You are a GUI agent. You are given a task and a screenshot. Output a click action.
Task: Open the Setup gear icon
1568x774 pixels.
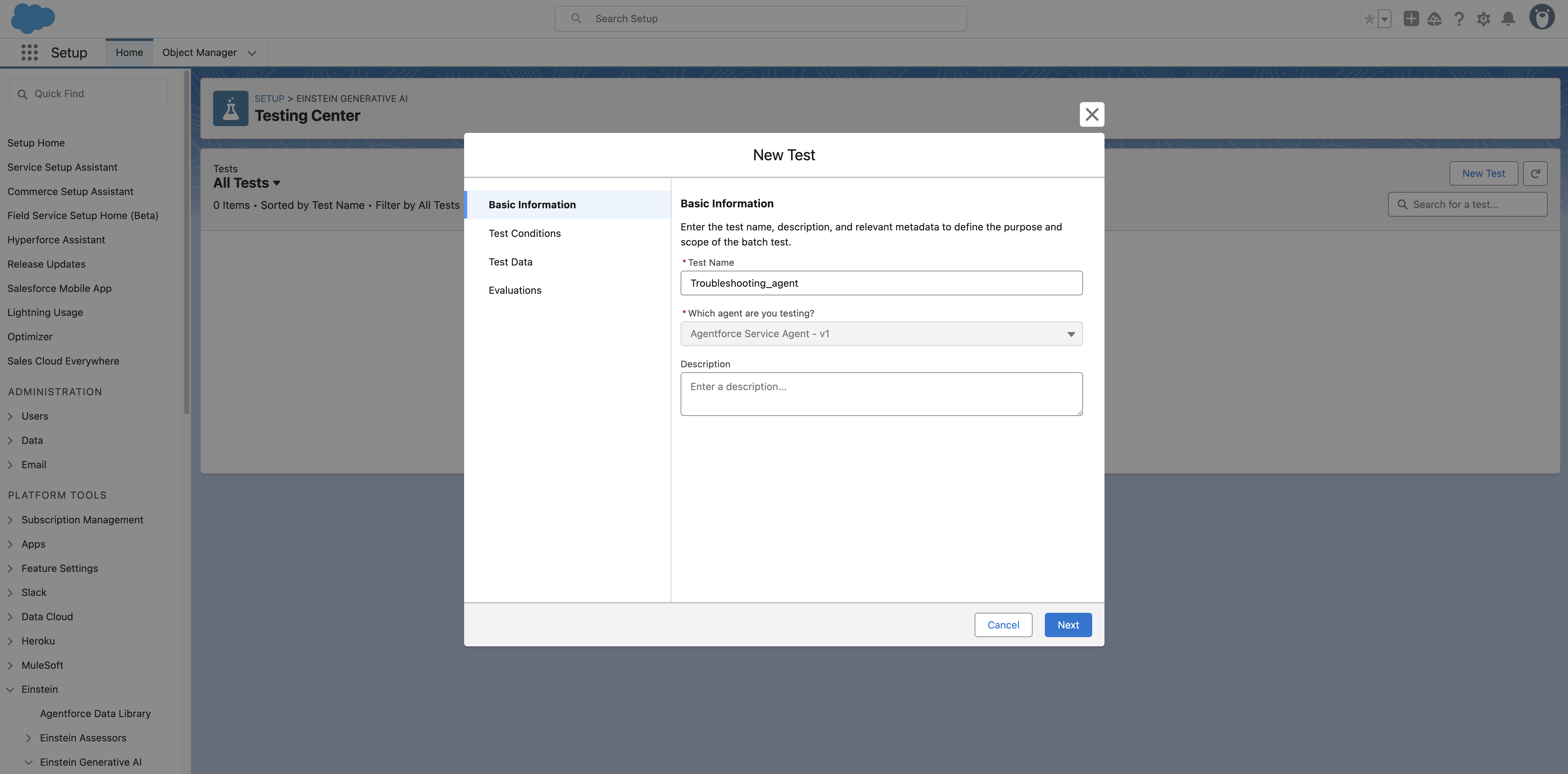point(1483,19)
